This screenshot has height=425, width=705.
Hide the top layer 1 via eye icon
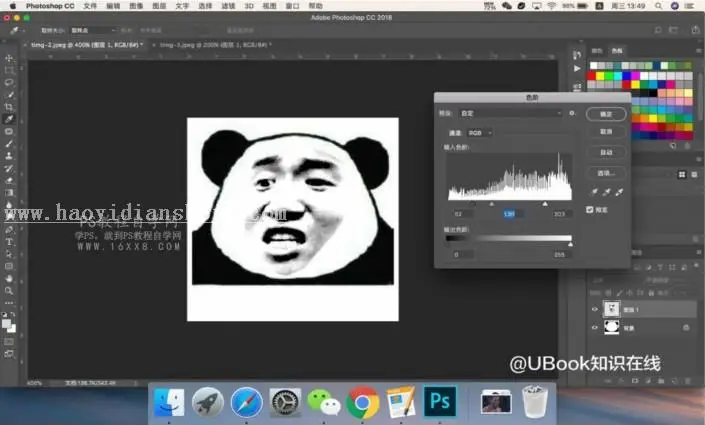coord(594,309)
